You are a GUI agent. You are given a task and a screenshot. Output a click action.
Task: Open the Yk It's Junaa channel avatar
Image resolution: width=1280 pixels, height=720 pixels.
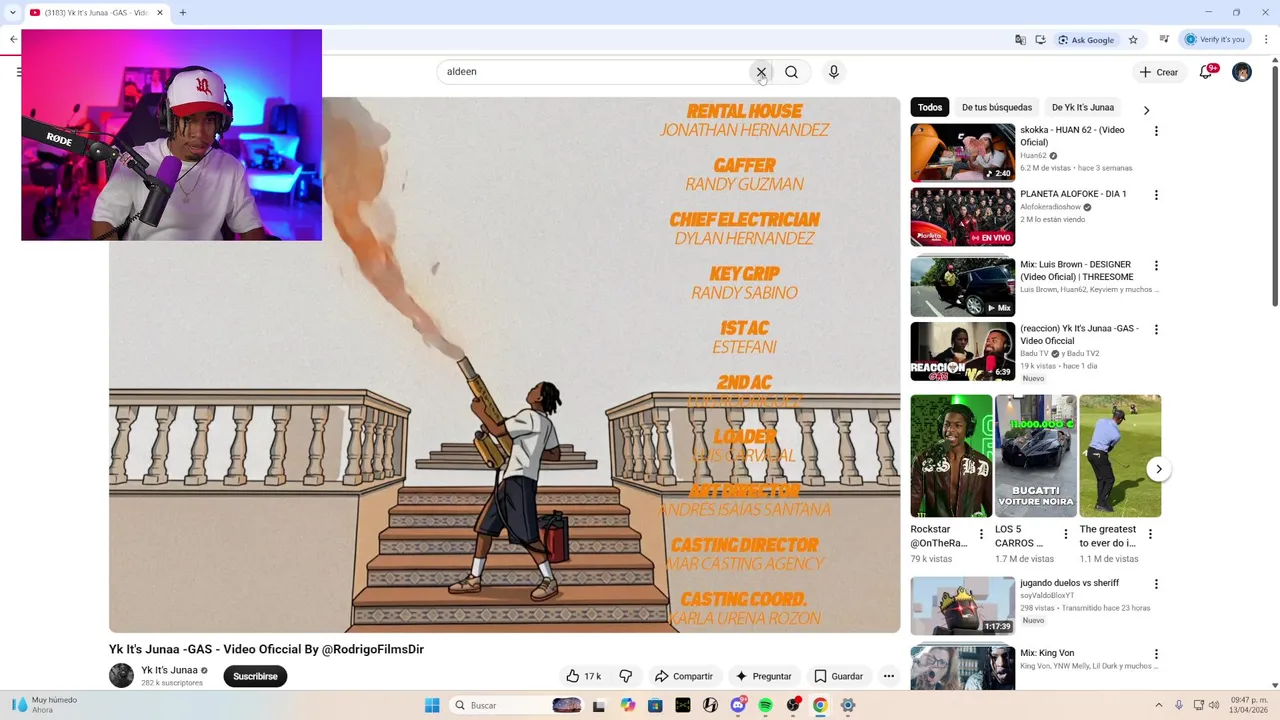(x=121, y=676)
